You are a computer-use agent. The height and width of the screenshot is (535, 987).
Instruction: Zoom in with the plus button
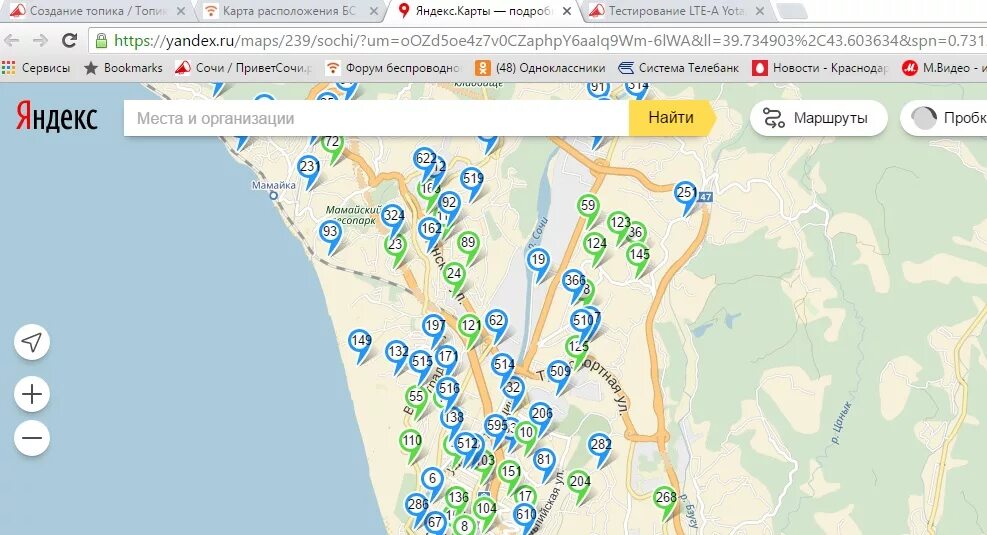pyautogui.click(x=32, y=394)
